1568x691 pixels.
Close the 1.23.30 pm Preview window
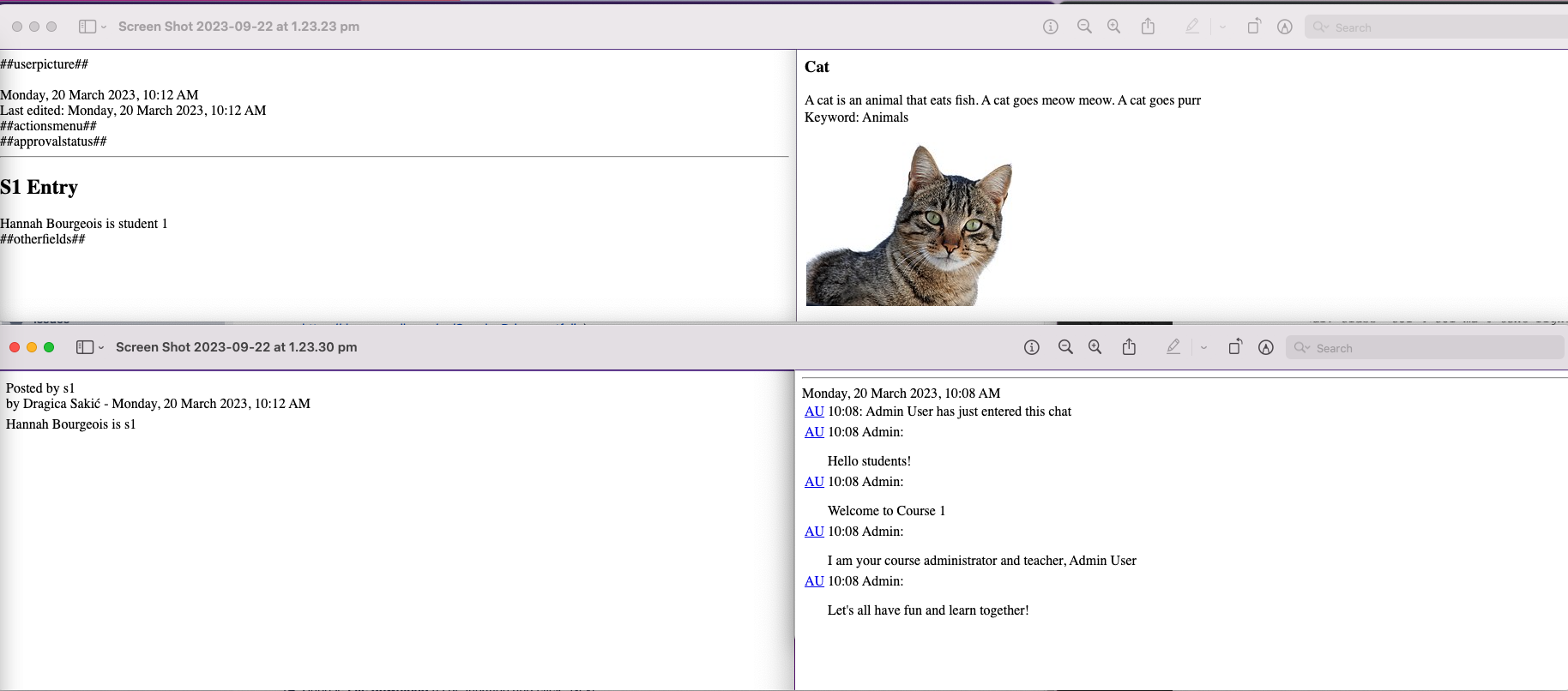[x=15, y=347]
